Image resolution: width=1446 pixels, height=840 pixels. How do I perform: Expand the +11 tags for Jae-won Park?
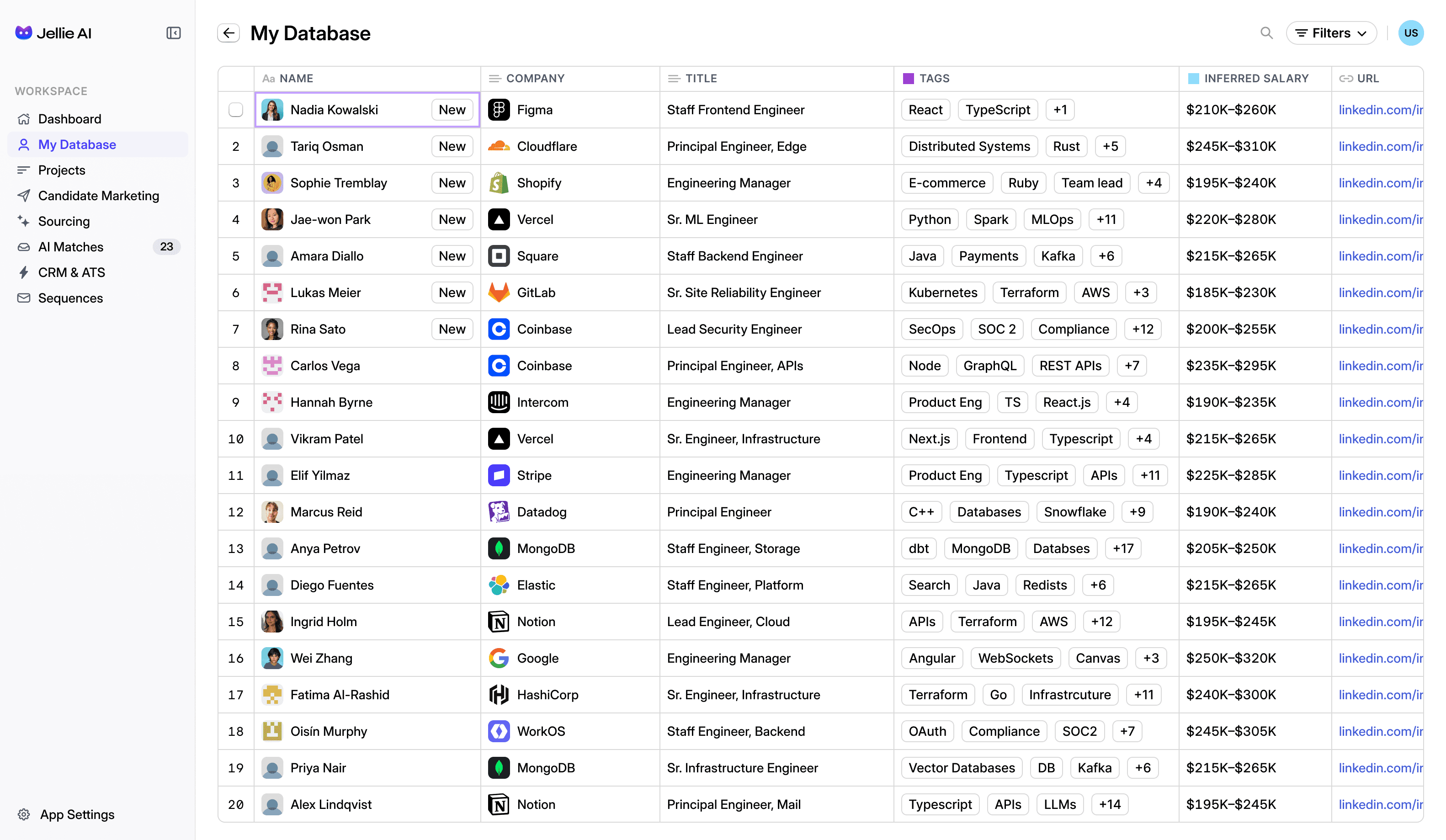[x=1106, y=220]
